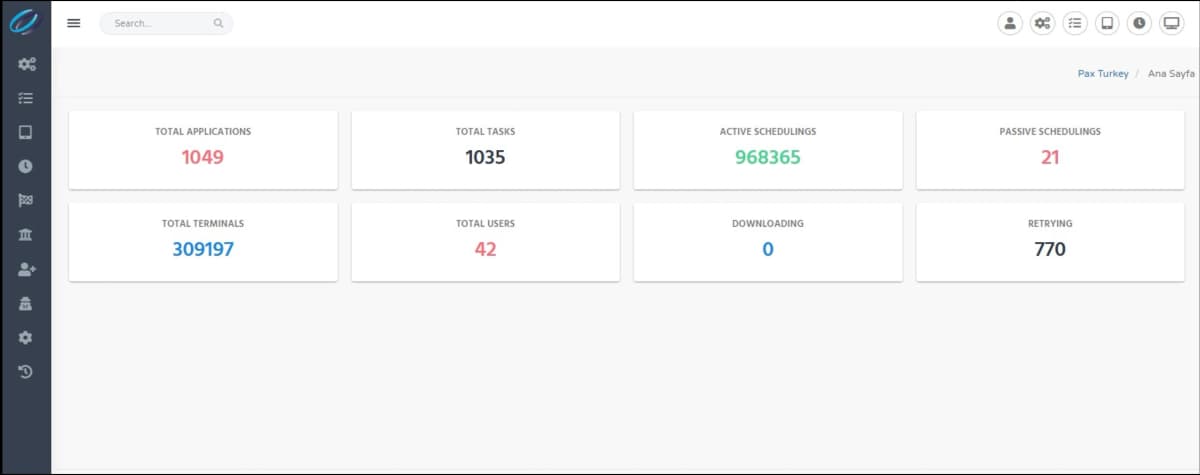Click the Pax Turkey breadcrumb link

(1103, 74)
